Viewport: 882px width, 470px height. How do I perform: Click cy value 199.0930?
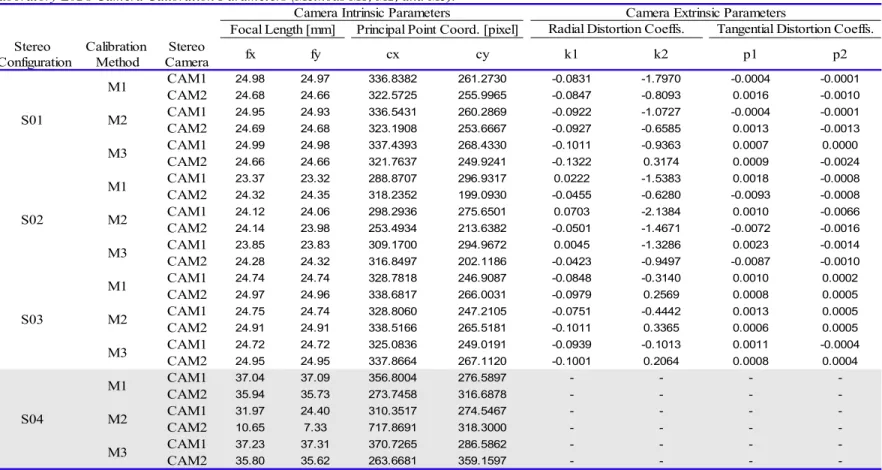point(482,195)
